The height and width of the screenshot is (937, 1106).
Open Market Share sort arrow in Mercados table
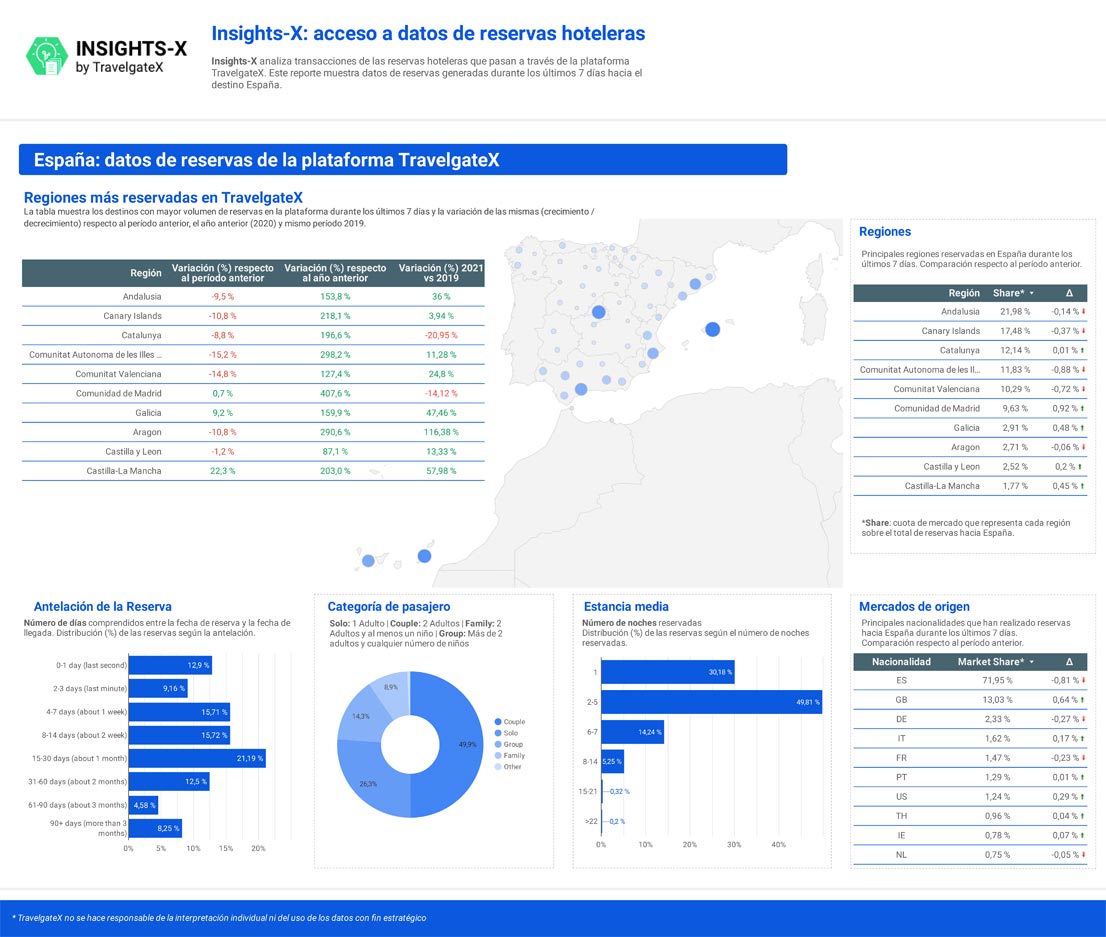(1031, 662)
